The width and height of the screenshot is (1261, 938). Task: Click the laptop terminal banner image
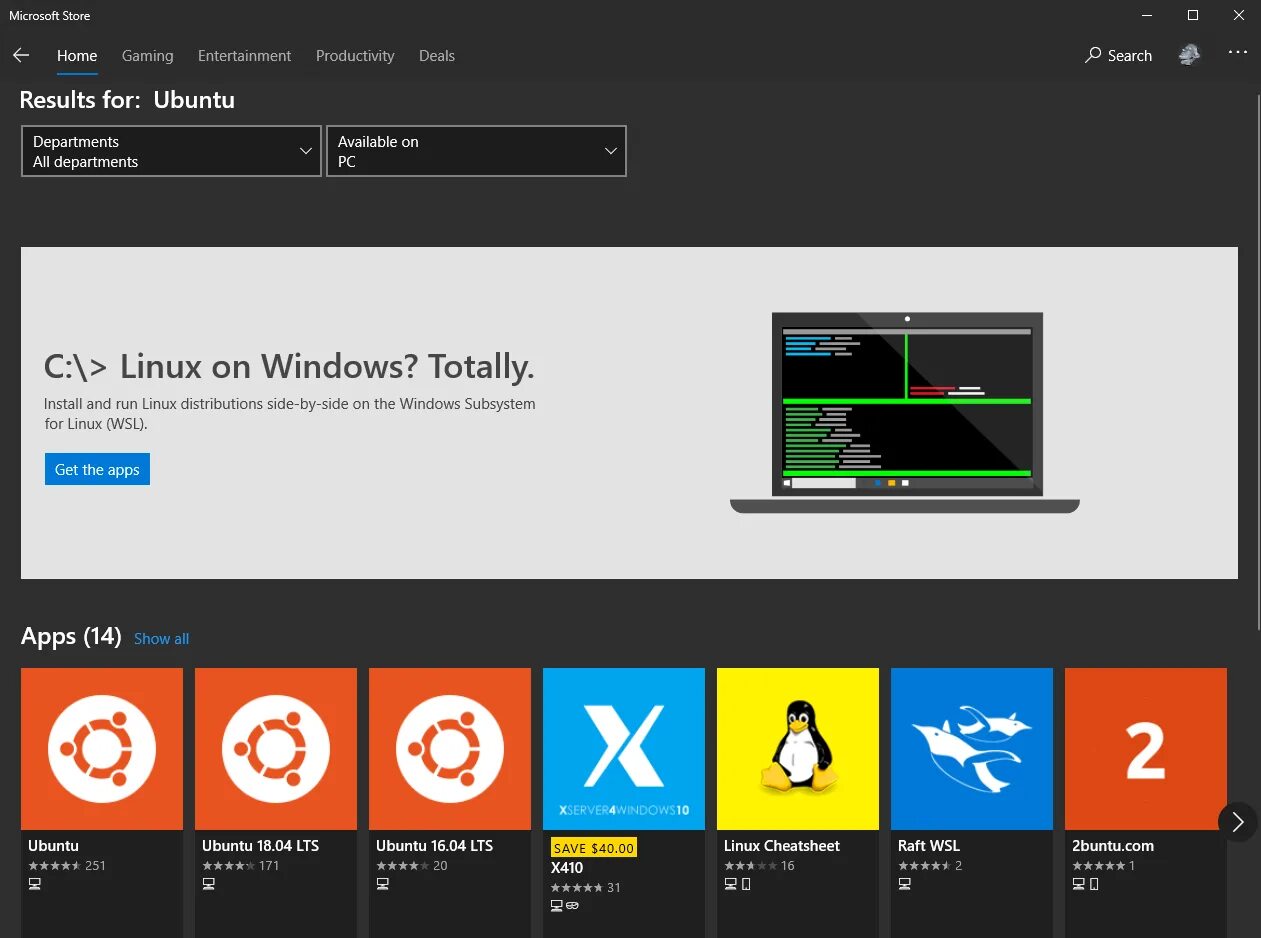905,413
